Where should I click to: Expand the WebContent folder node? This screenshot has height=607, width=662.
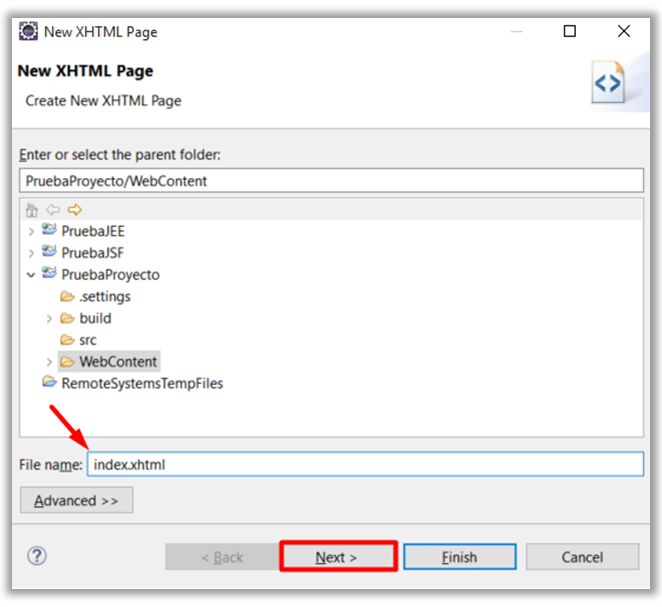49,362
